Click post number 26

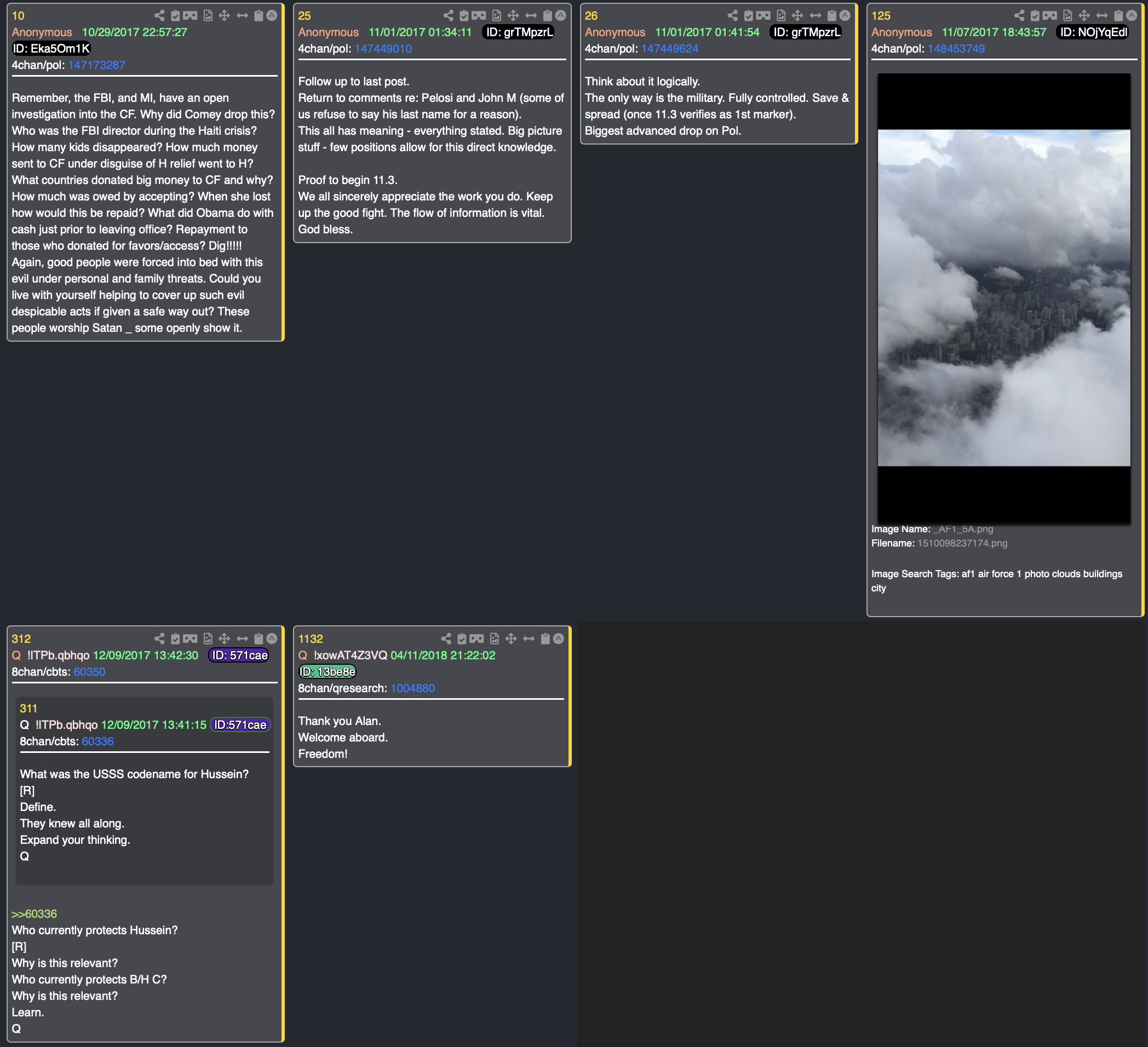click(591, 16)
